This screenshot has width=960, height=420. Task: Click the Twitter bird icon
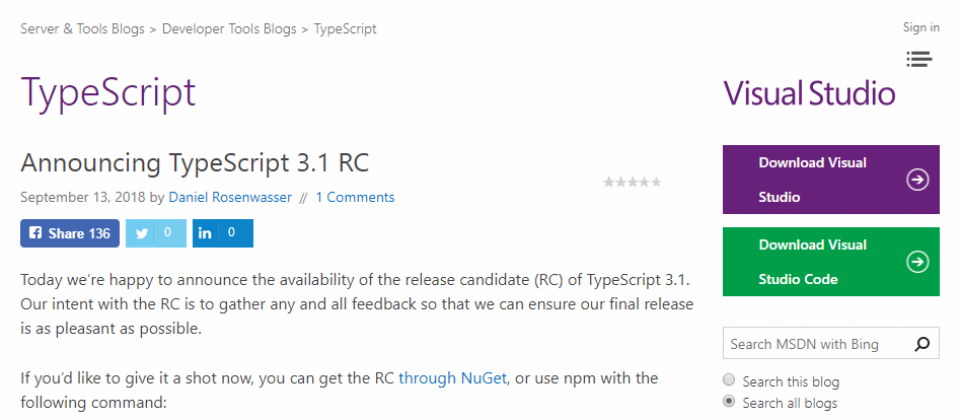tap(142, 233)
